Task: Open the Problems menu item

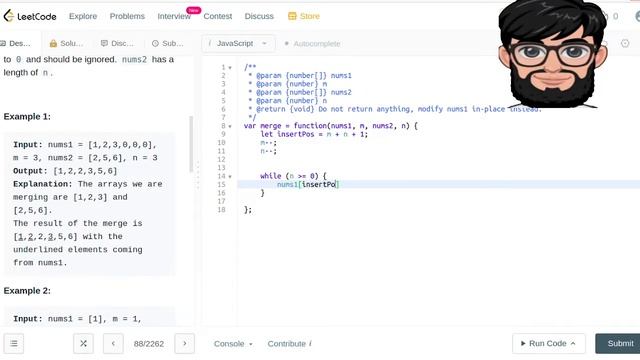Action: (x=127, y=16)
